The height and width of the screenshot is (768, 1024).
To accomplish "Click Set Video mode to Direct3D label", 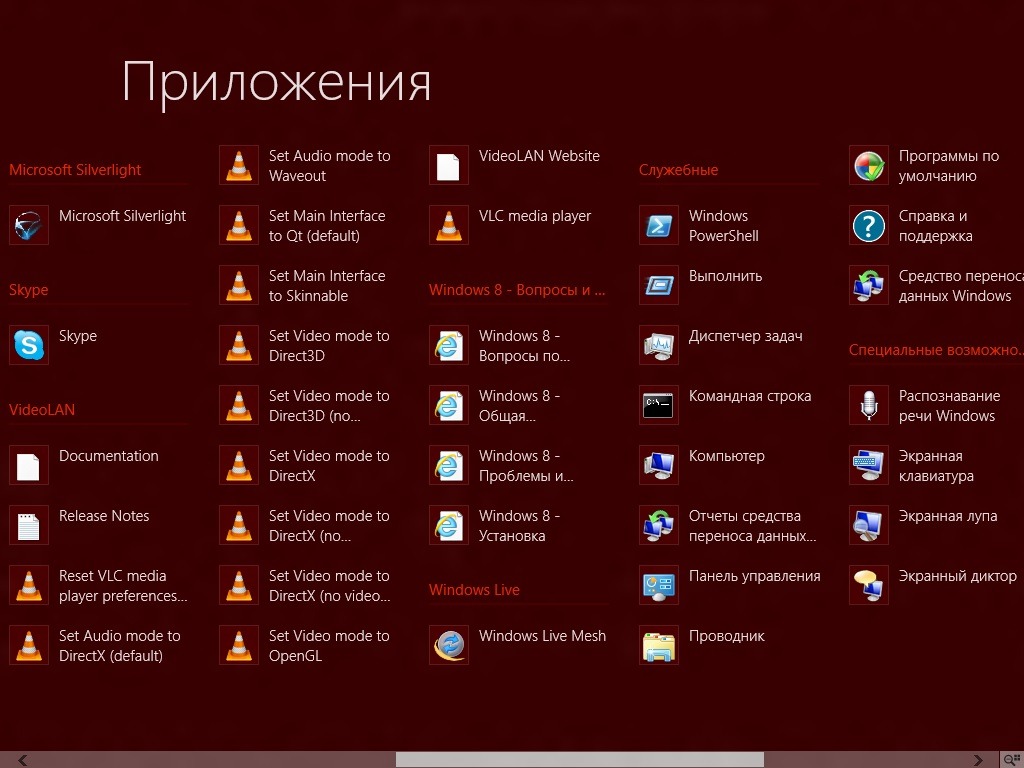I will click(329, 345).
